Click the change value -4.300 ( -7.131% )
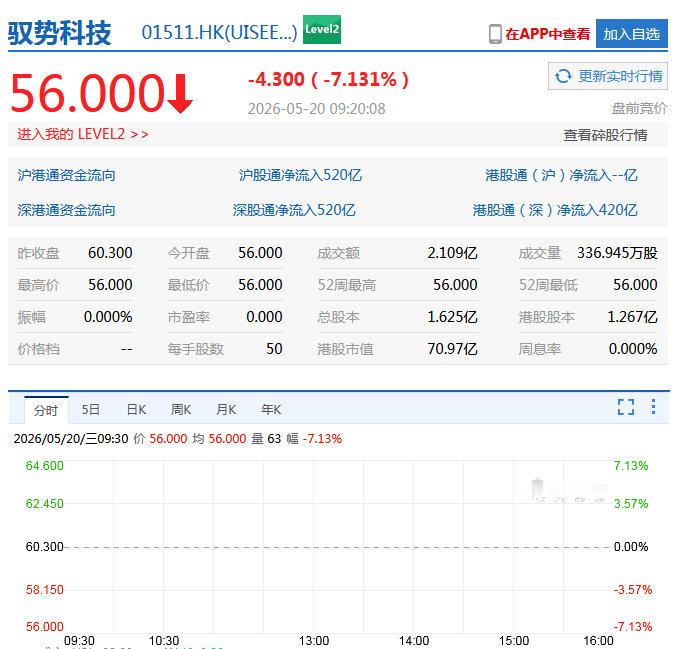The height and width of the screenshot is (649, 685). [x=328, y=79]
